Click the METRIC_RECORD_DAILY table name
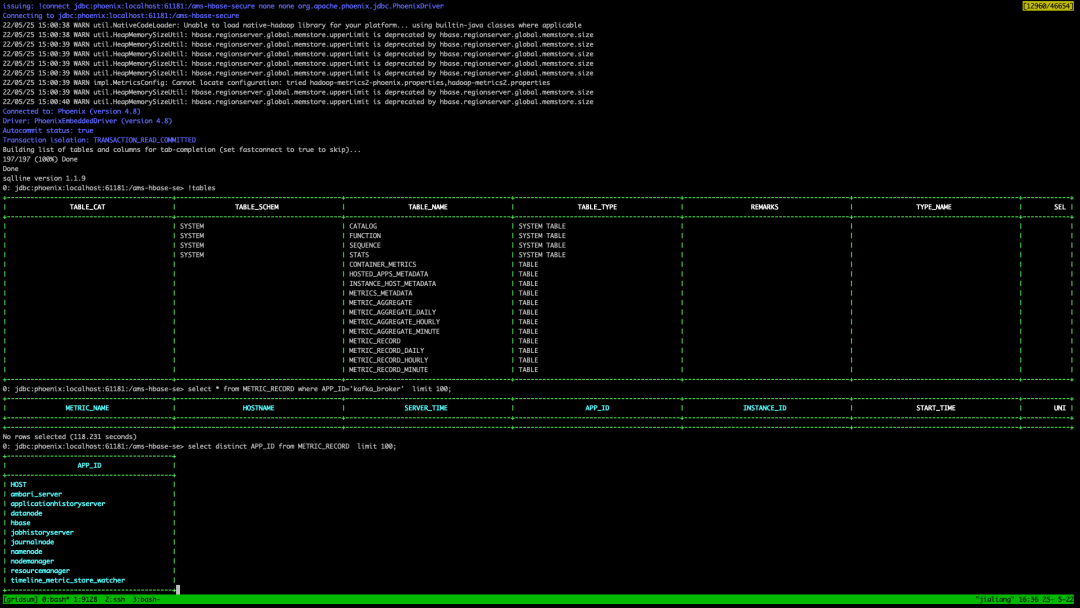Image resolution: width=1080 pixels, height=608 pixels. (x=386, y=351)
